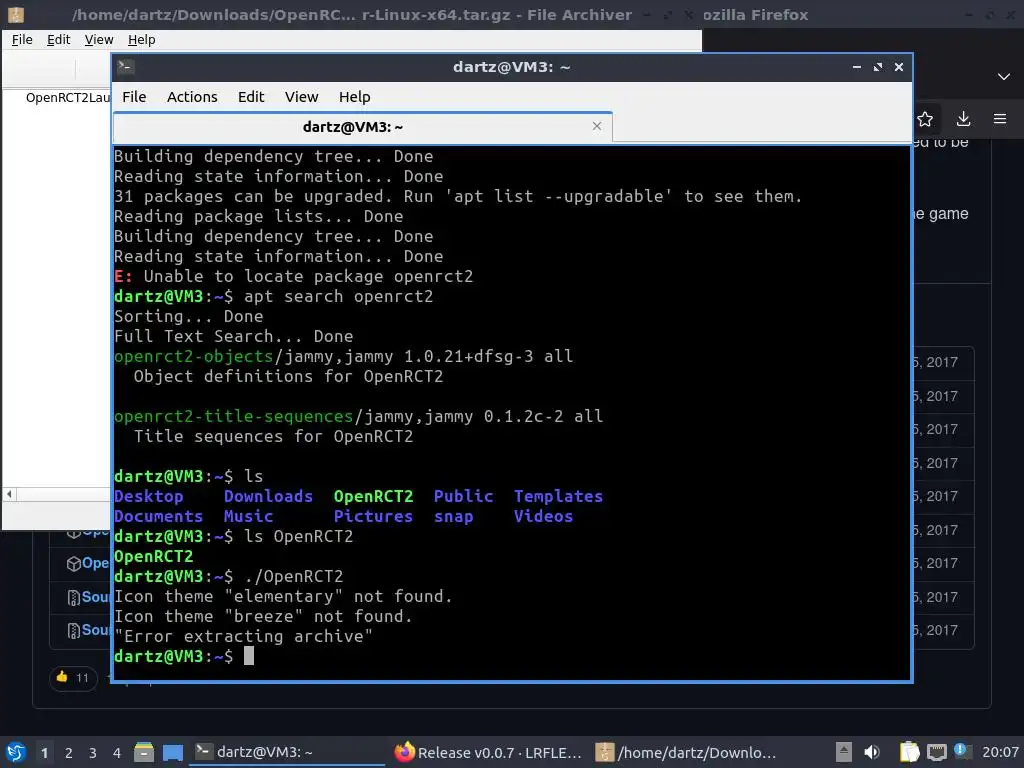Switch to File Archiver taskbar button
Viewport: 1024px width, 768px height.
click(687, 752)
